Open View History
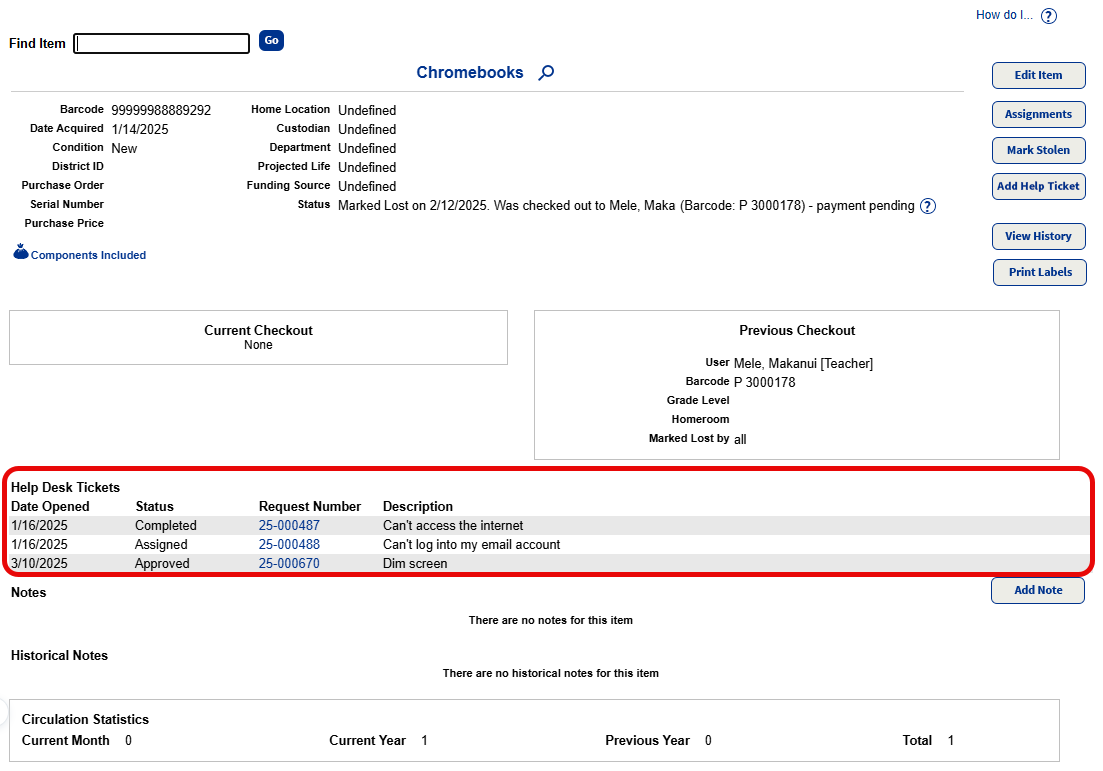 (x=1038, y=236)
